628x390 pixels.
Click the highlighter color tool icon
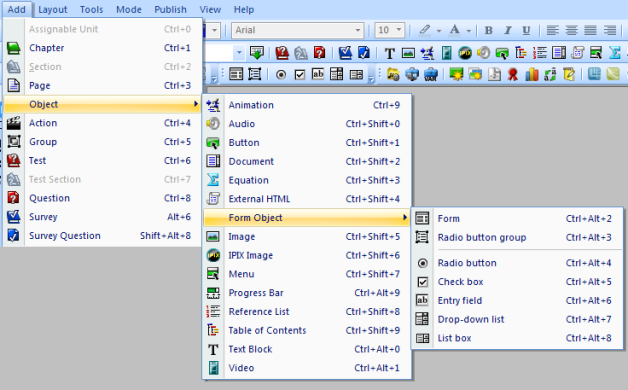point(425,30)
